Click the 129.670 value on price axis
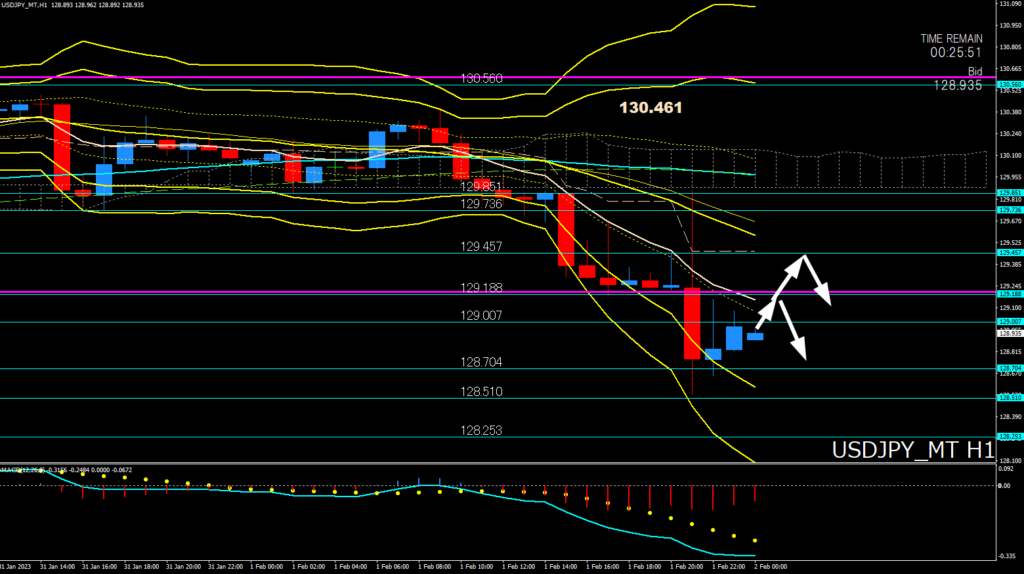The image size is (1024, 574). click(1010, 221)
